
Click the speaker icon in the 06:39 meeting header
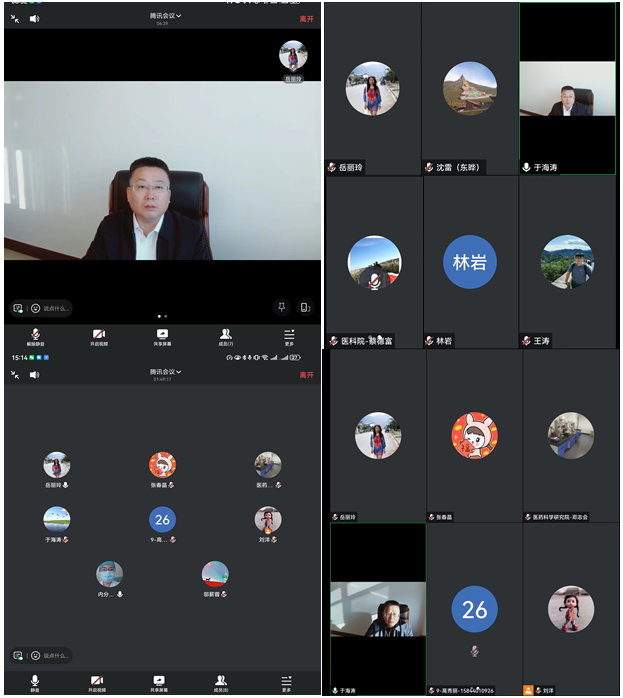click(x=34, y=18)
